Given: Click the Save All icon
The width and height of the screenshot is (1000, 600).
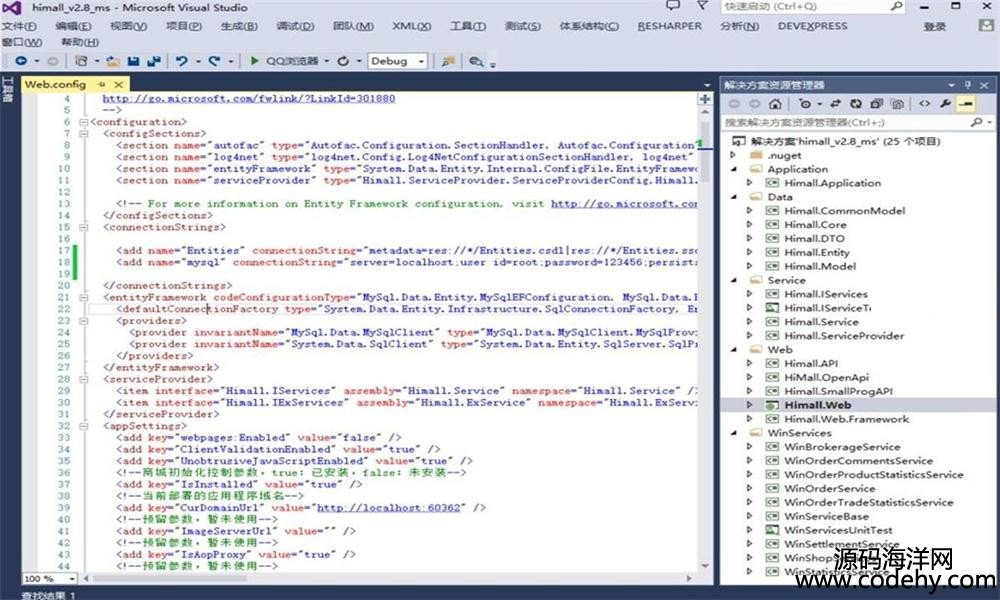Looking at the screenshot, I should (x=154, y=61).
